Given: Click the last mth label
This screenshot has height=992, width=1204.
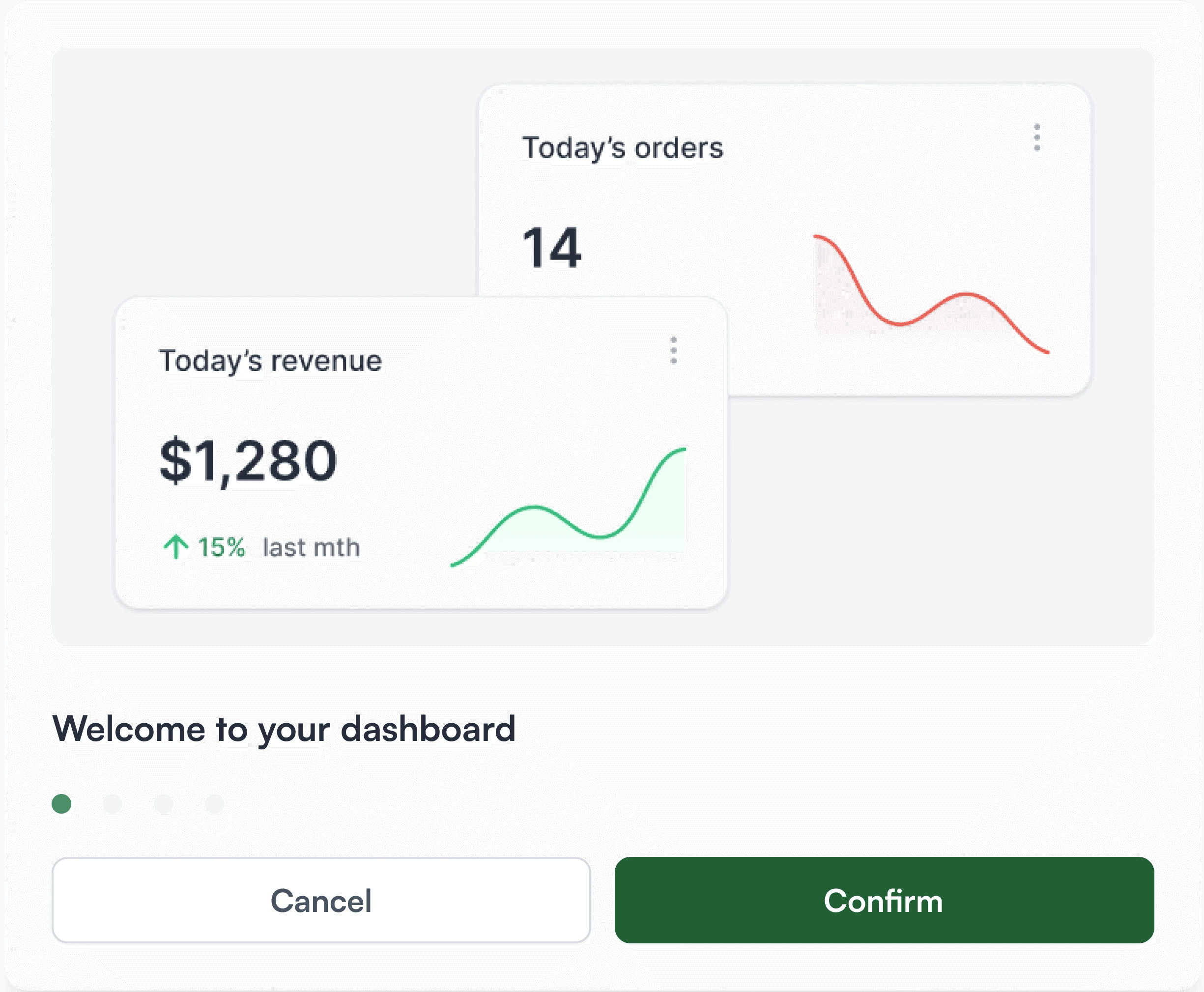Looking at the screenshot, I should 311,547.
